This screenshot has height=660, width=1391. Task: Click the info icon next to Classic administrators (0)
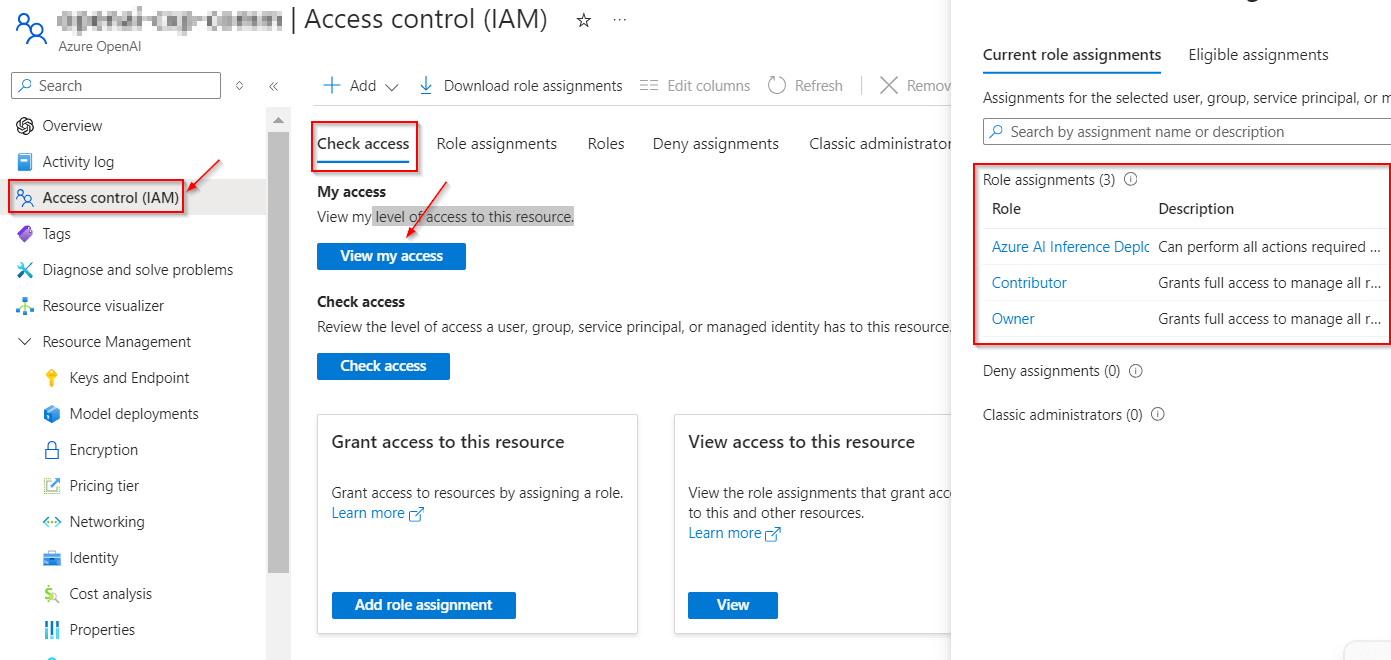click(1157, 414)
